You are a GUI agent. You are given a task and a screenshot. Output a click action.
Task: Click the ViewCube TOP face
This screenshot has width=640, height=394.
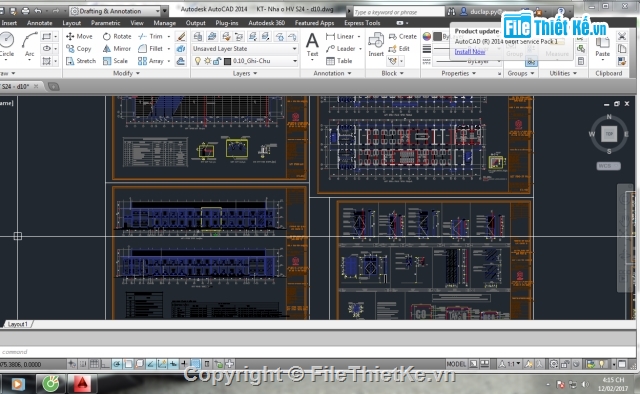pos(609,134)
